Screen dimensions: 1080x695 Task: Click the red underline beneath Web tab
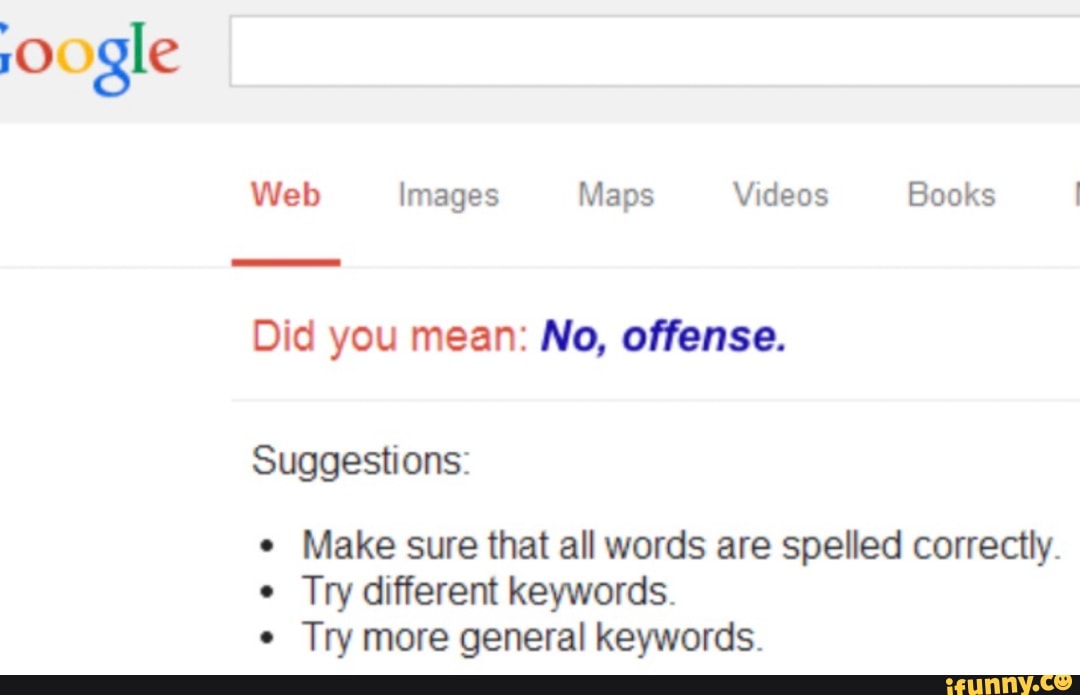click(x=286, y=262)
